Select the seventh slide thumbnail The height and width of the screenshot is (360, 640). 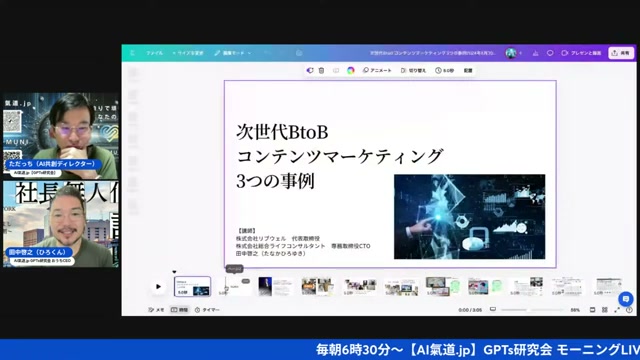click(x=443, y=287)
